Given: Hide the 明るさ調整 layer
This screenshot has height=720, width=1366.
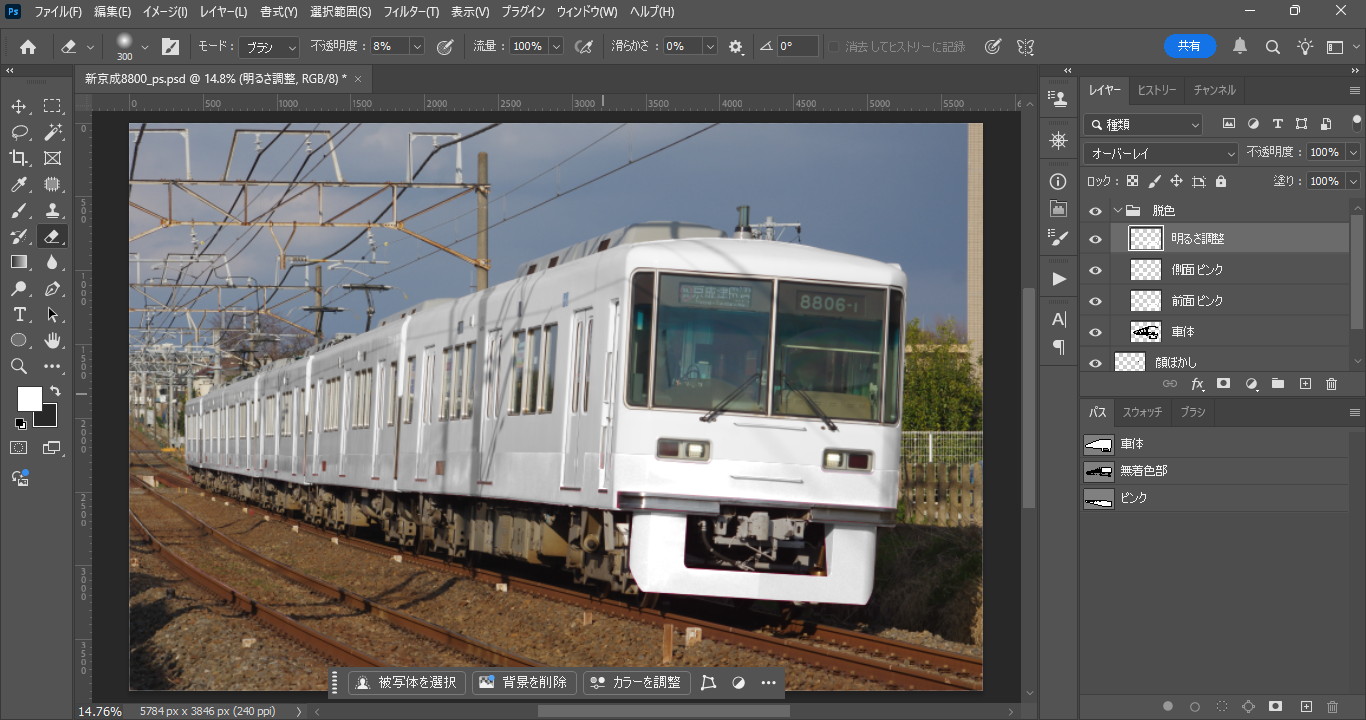Looking at the screenshot, I should pyautogui.click(x=1095, y=239).
